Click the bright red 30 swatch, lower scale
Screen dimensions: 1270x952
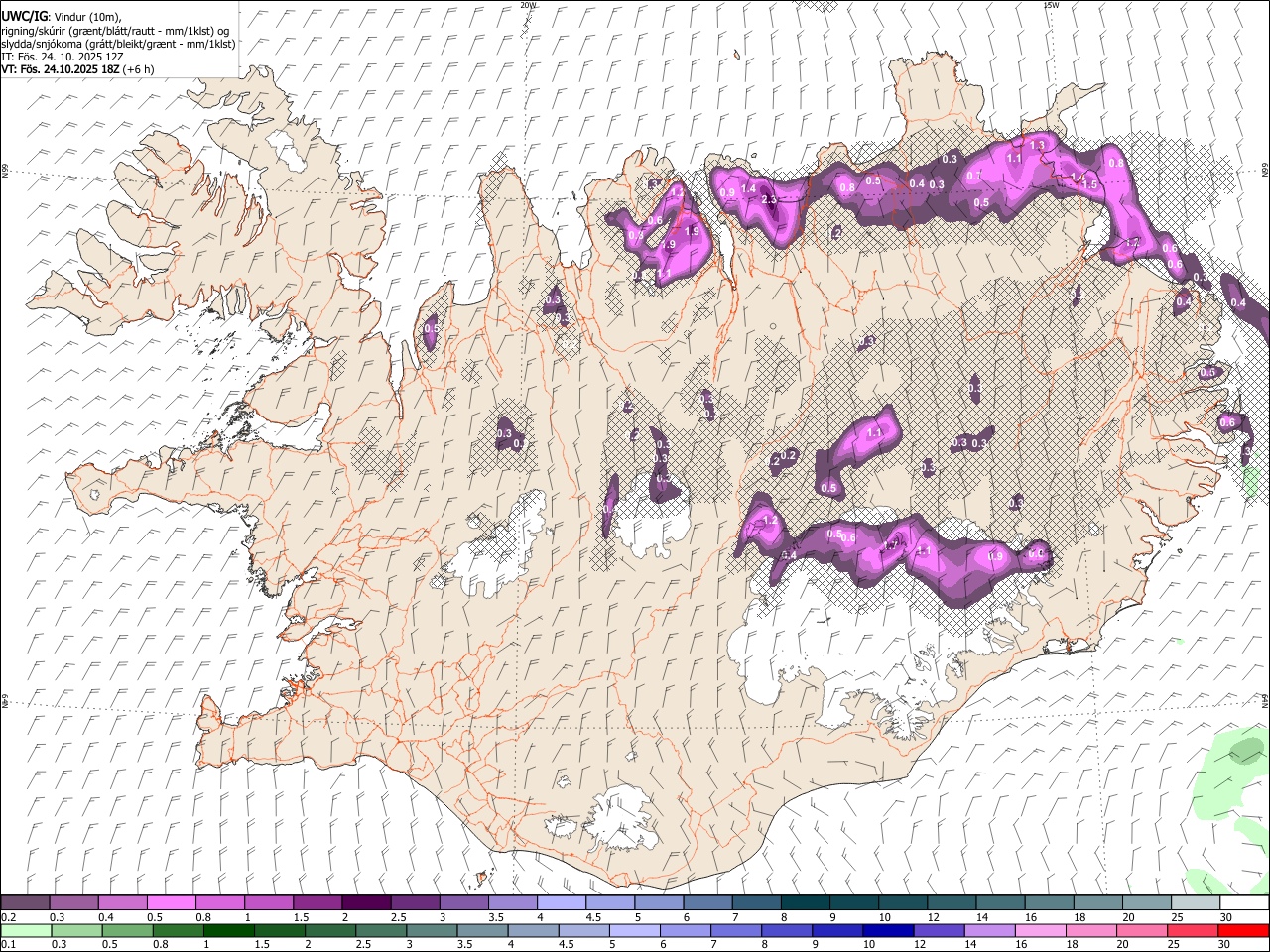(1243, 930)
